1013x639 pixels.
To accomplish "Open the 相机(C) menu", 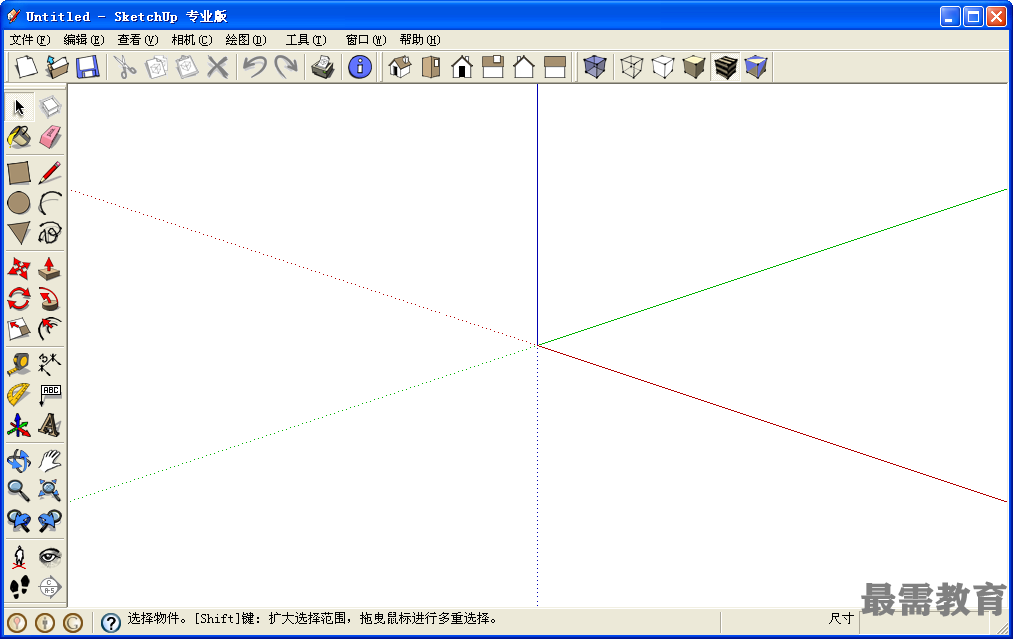I will (x=192, y=40).
